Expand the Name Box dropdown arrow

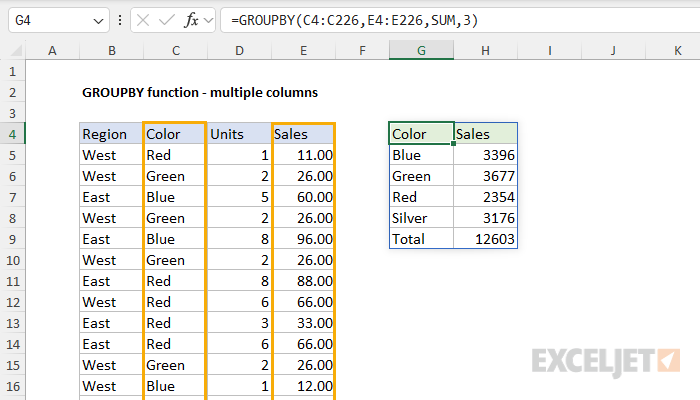98,21
